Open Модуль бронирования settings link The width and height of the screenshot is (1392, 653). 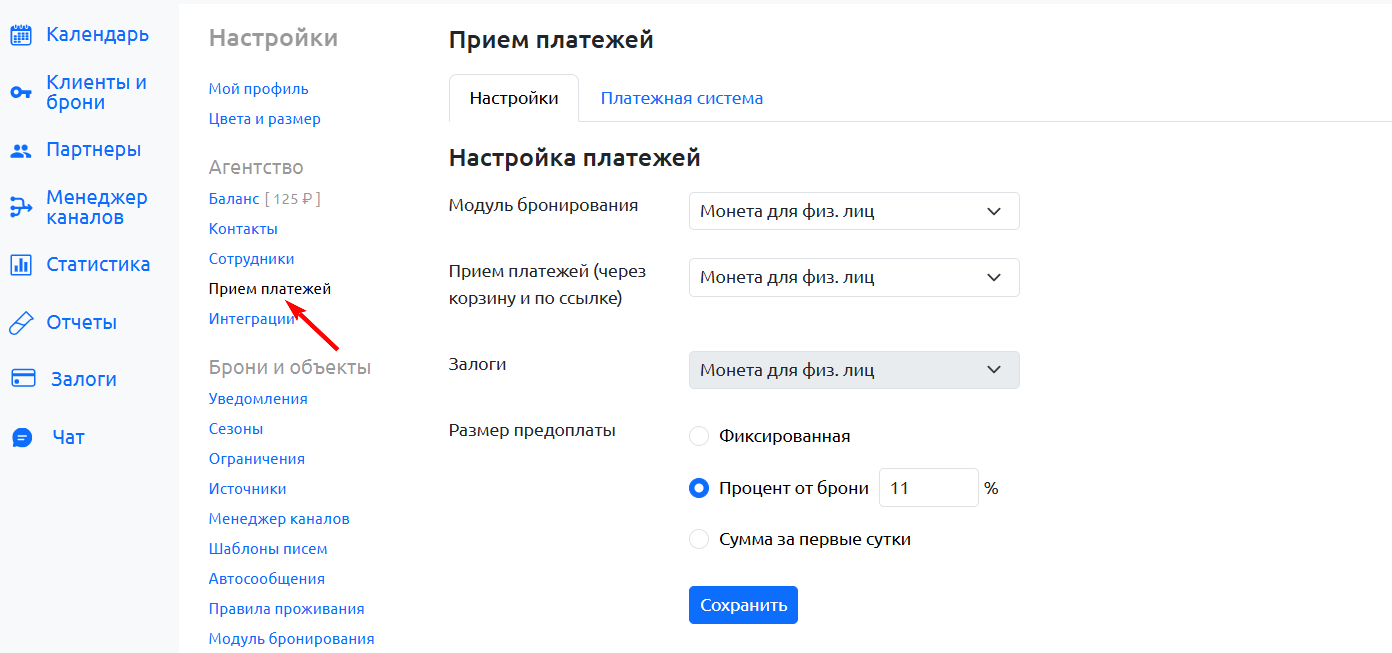tap(291, 639)
